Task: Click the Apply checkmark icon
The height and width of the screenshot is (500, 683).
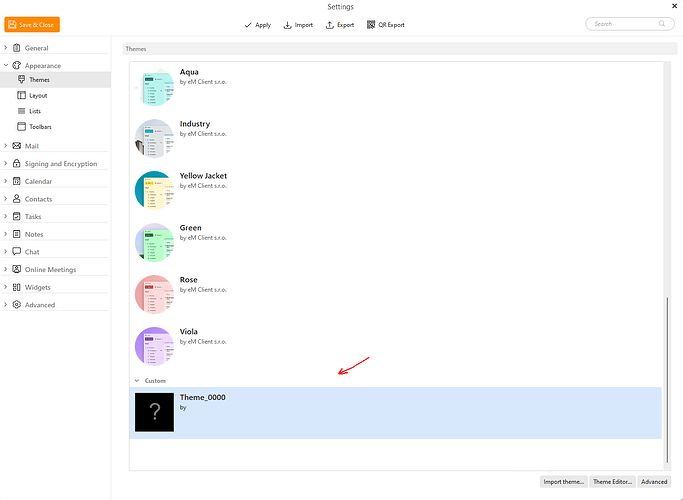Action: [248, 24]
